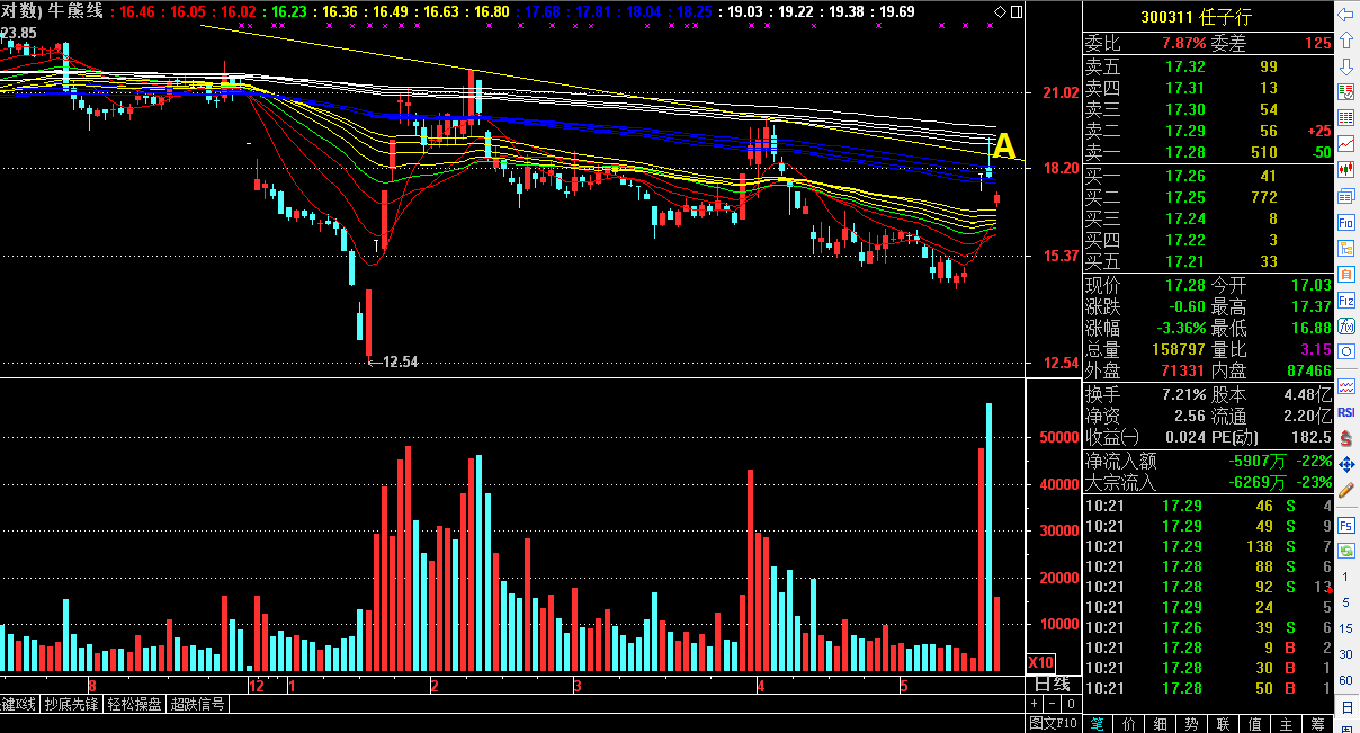Click the 换手 value 7.21%
Screen dimensions: 1360x733
pyautogui.click(x=1183, y=395)
